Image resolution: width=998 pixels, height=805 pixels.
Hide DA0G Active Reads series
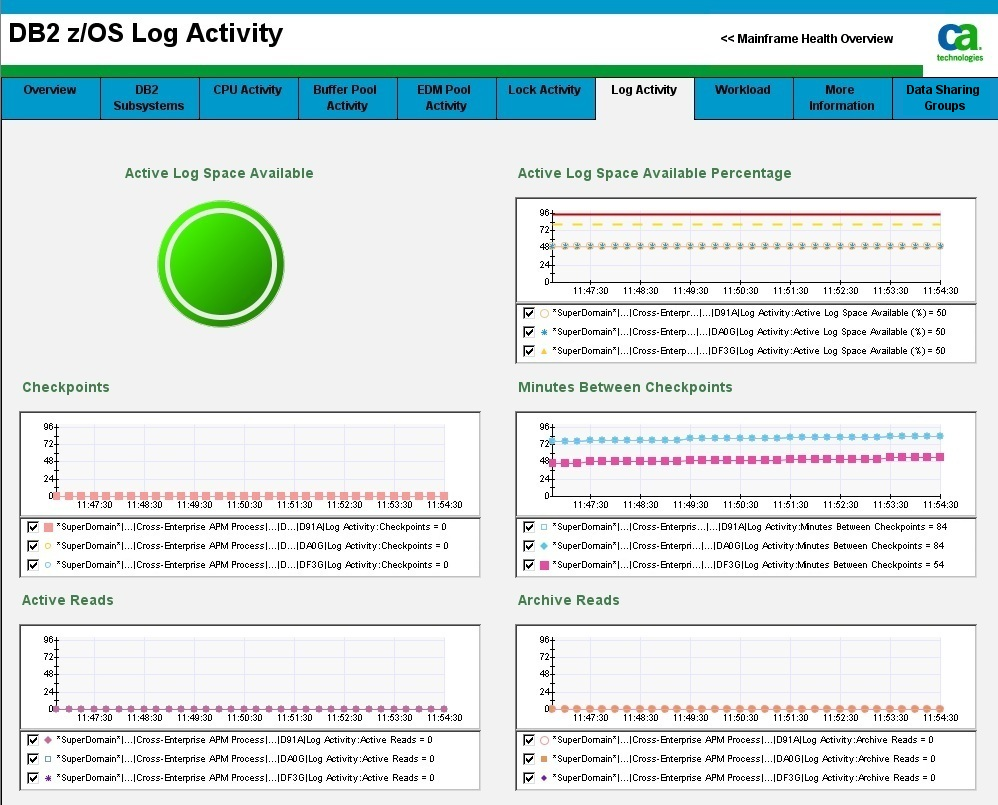(33, 759)
